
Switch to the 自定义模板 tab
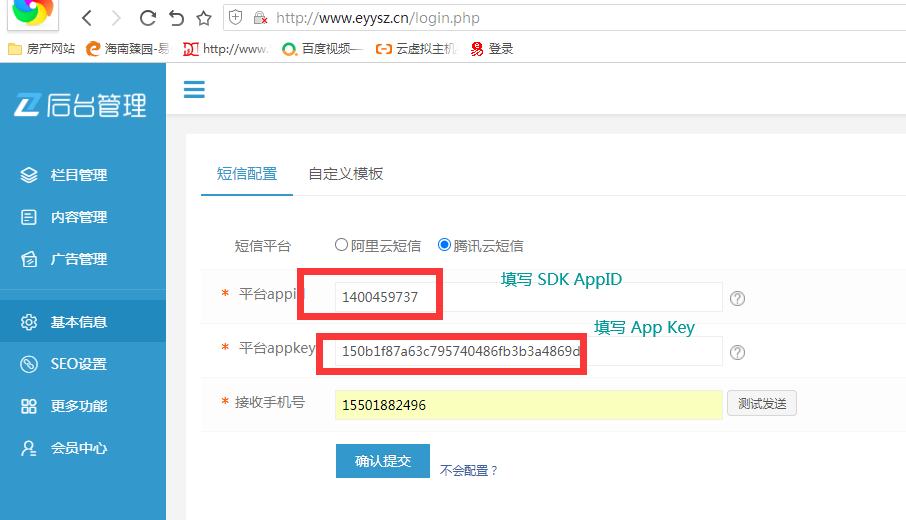coord(346,174)
